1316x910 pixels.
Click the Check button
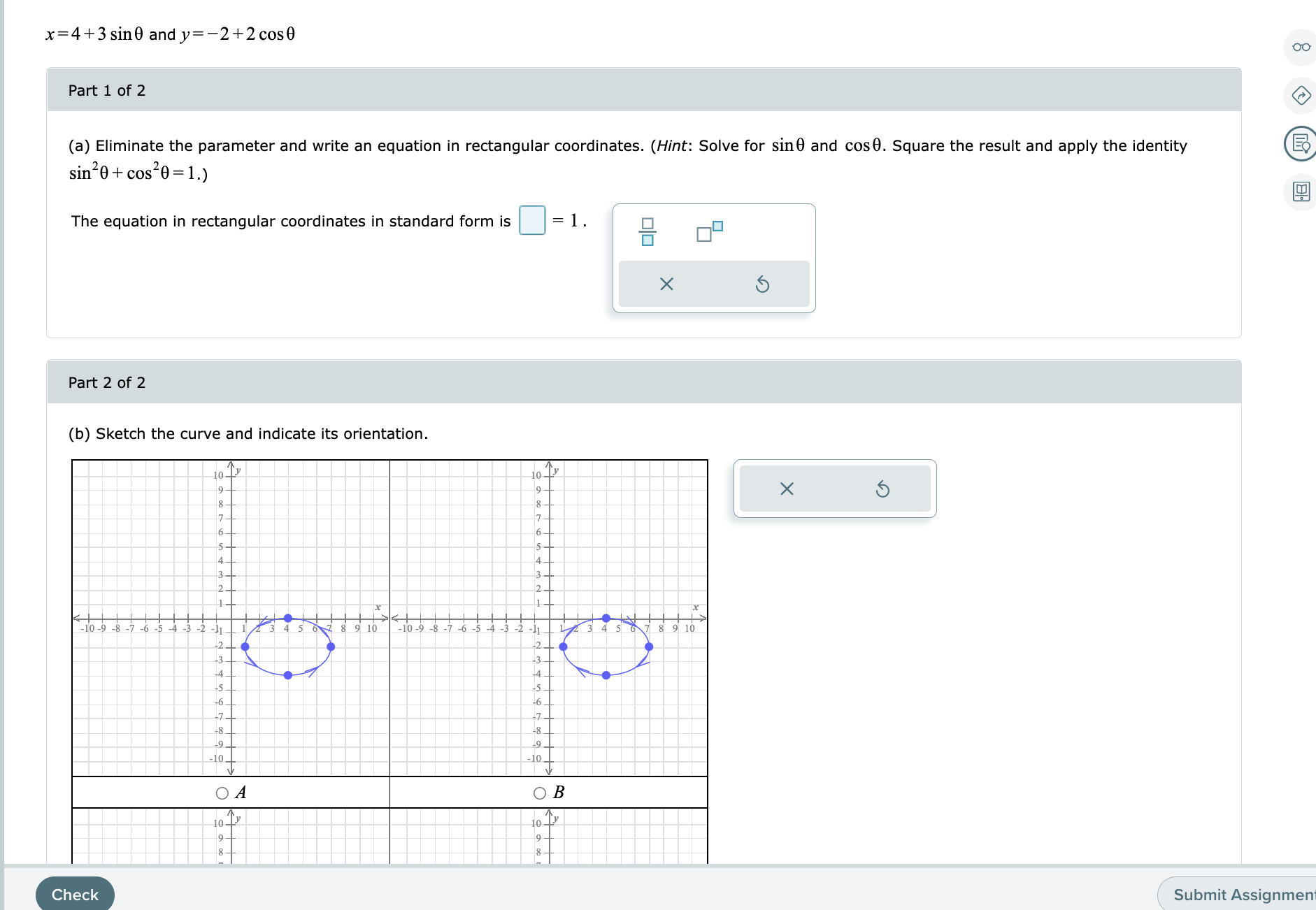click(x=75, y=894)
